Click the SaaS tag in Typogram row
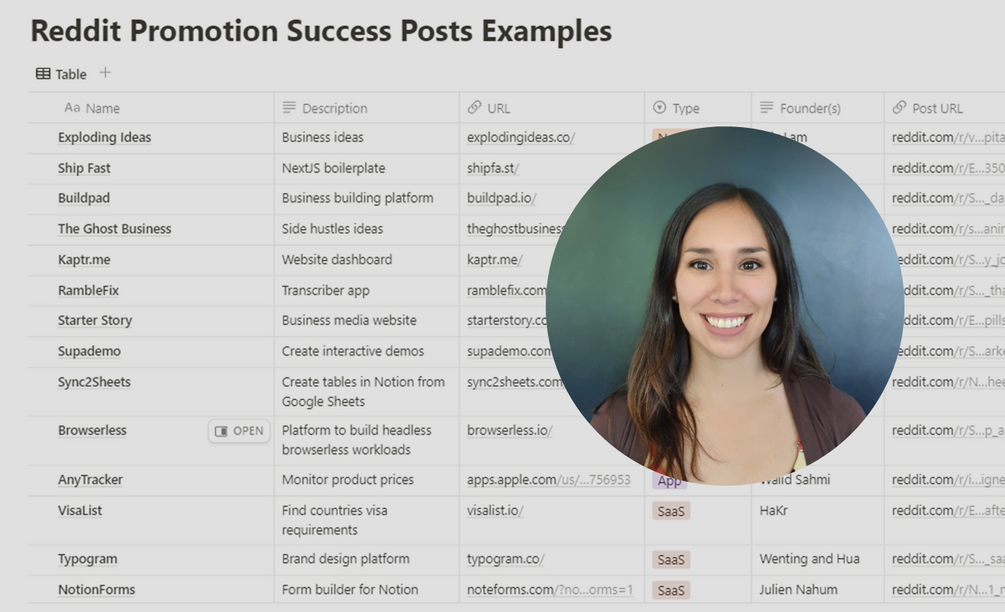1005x612 pixels. (x=671, y=559)
